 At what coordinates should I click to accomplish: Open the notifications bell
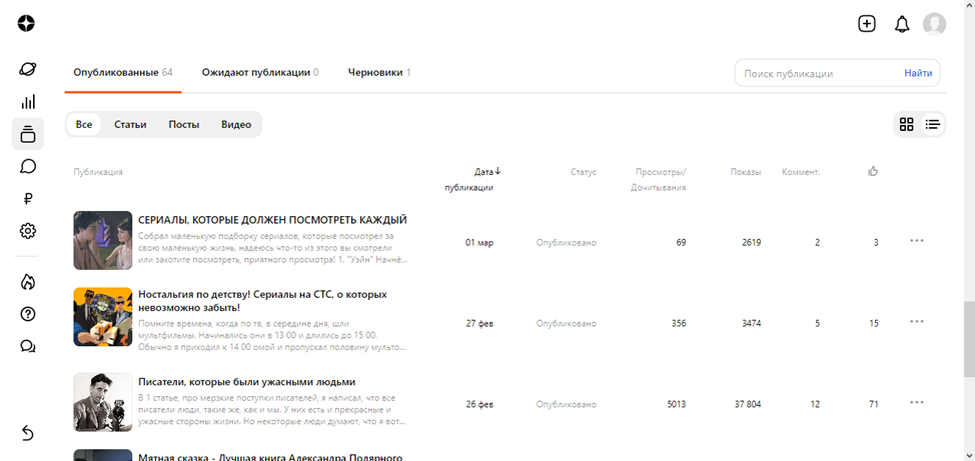(x=902, y=24)
